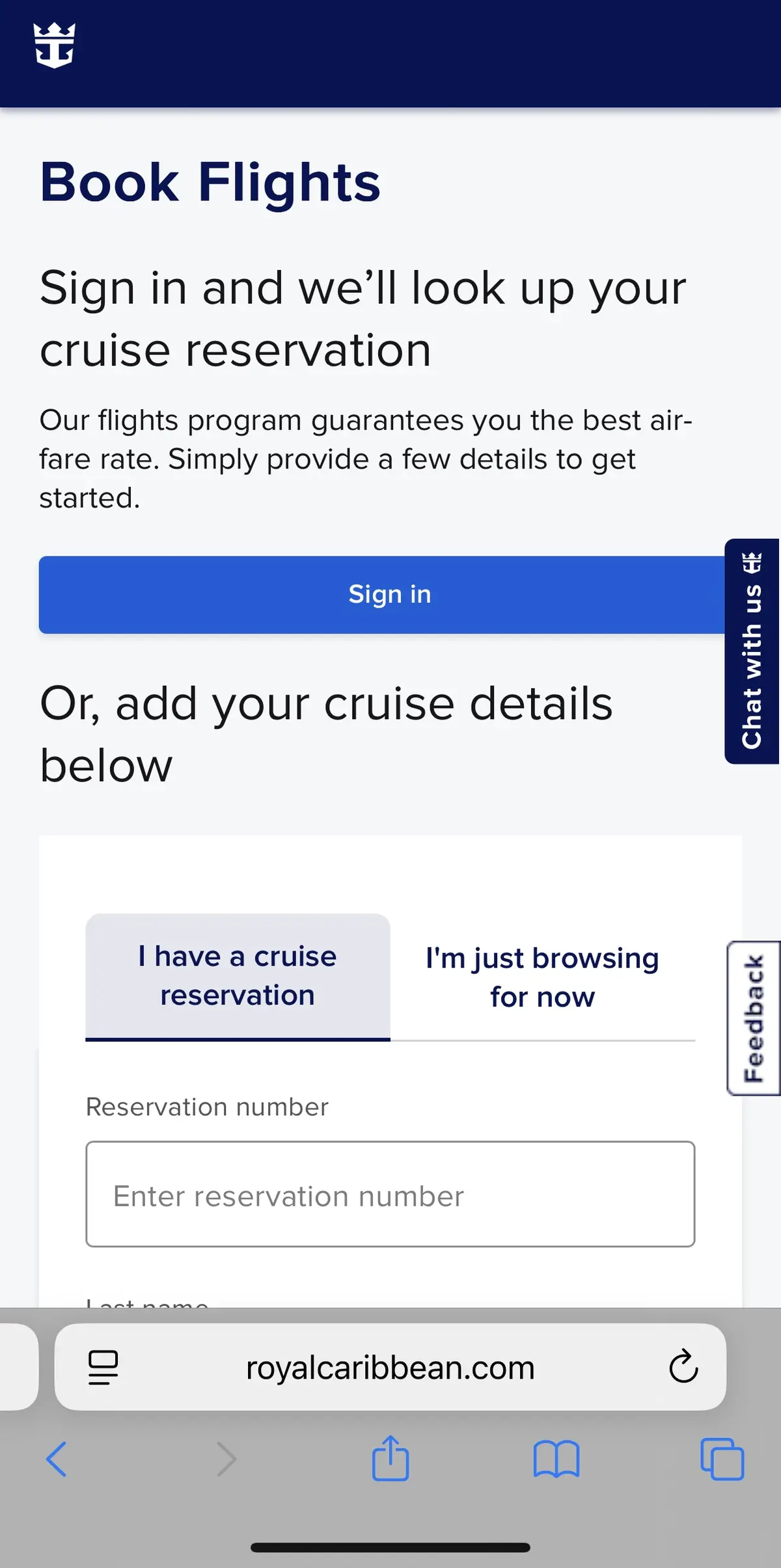Tap the Reservation number label
Screen dimensions: 781x1568
[x=207, y=1107]
